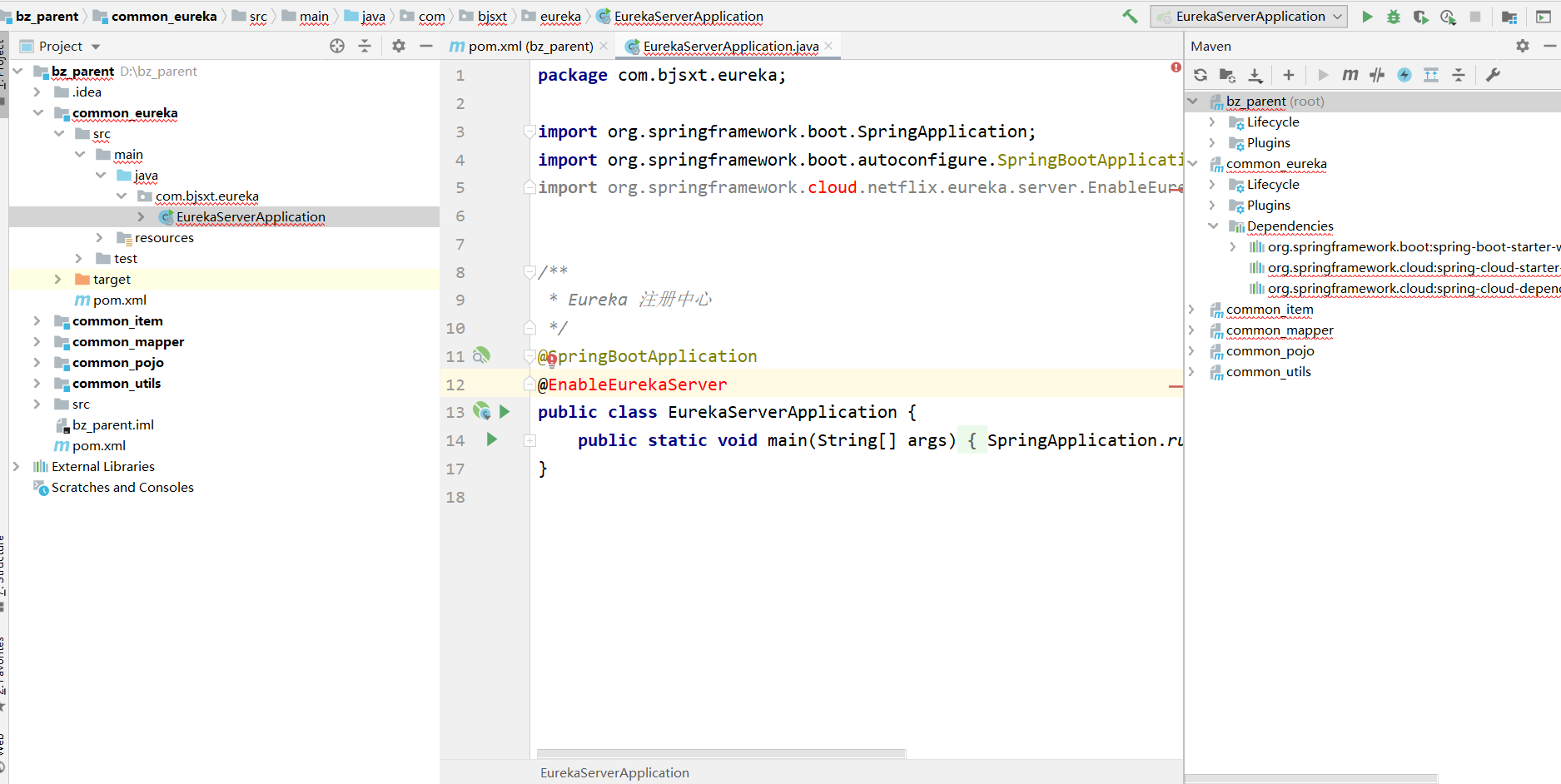The image size is (1561, 784).
Task: Execute a Maven goal via the m icon
Action: pyautogui.click(x=1350, y=75)
